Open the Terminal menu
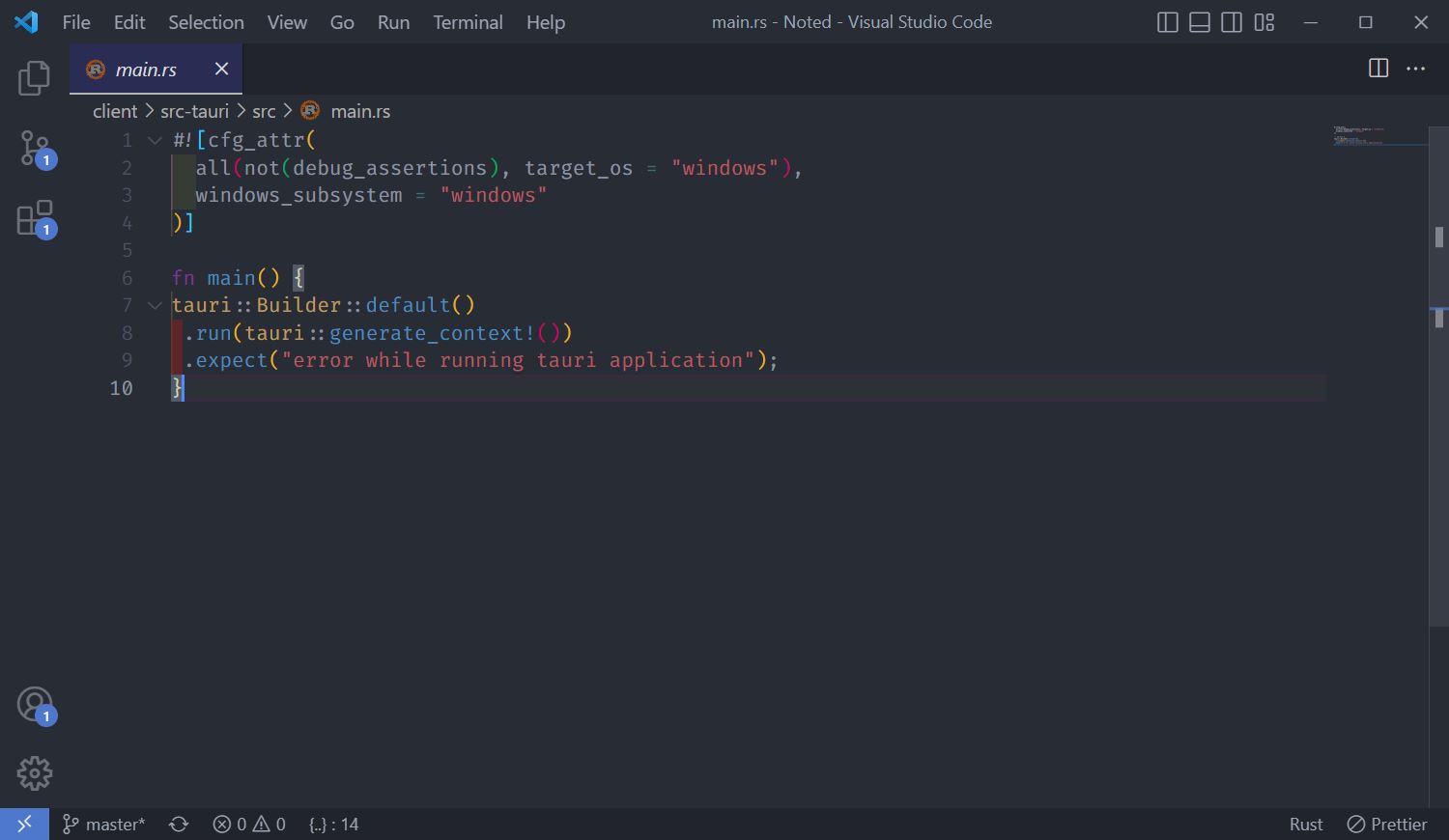 (468, 21)
